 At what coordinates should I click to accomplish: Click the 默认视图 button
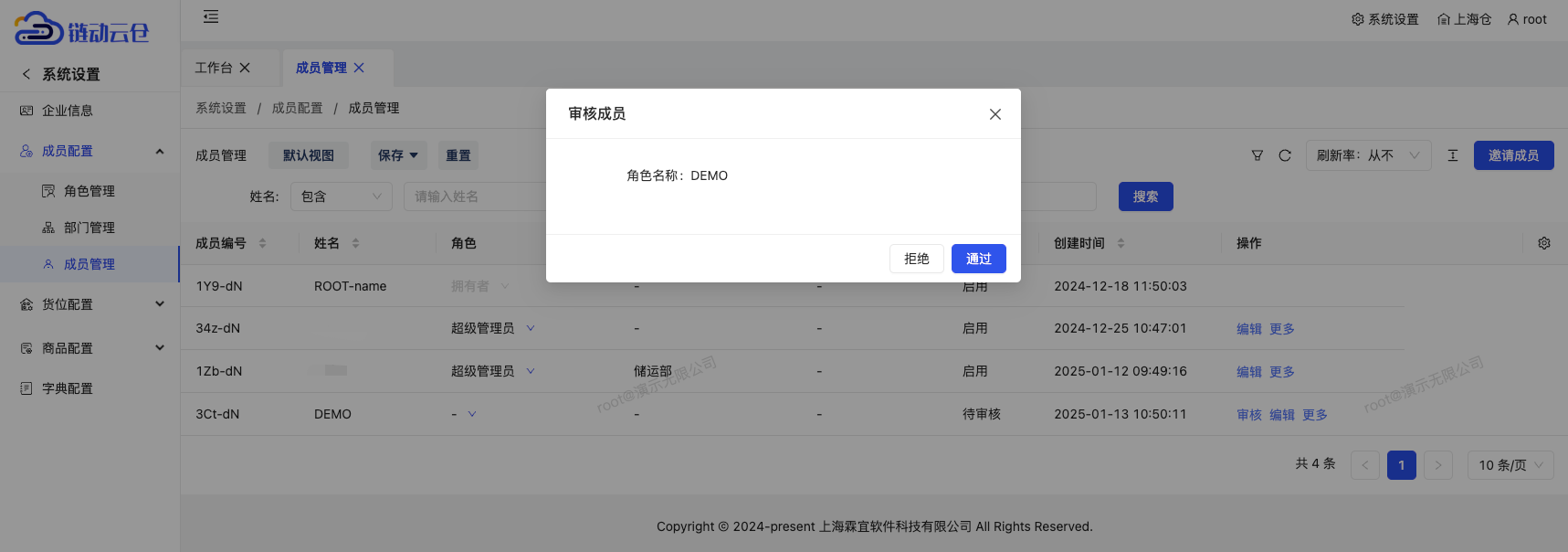click(x=309, y=155)
